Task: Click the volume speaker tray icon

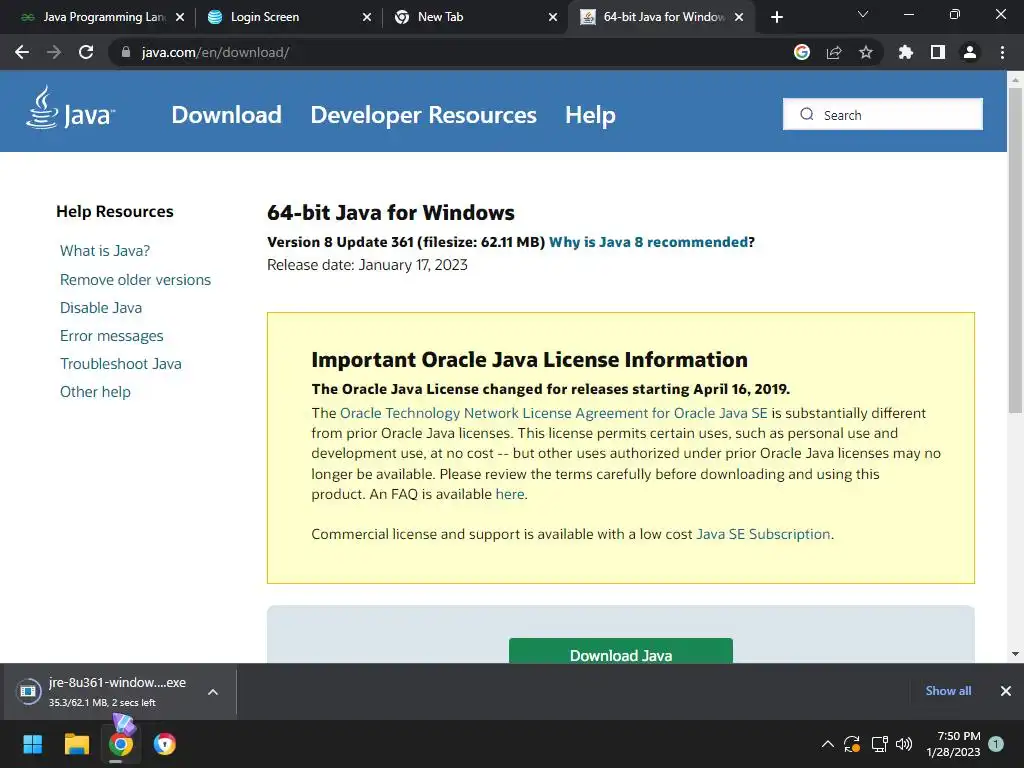Action: (x=904, y=744)
